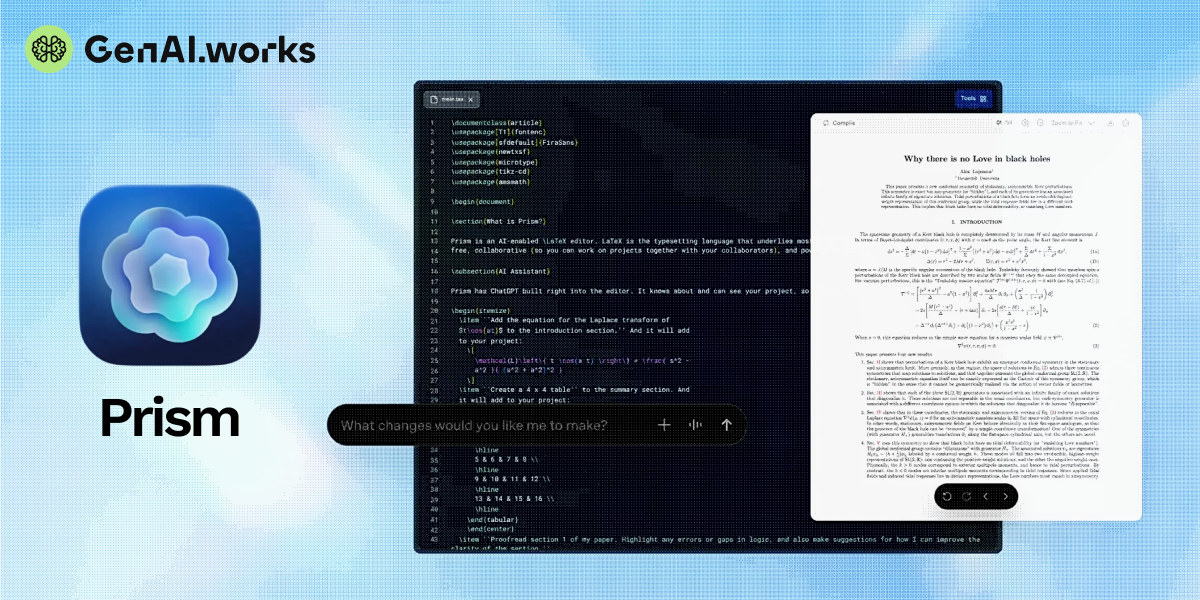Click the voice waveform icon in prompt bar

pos(695,425)
